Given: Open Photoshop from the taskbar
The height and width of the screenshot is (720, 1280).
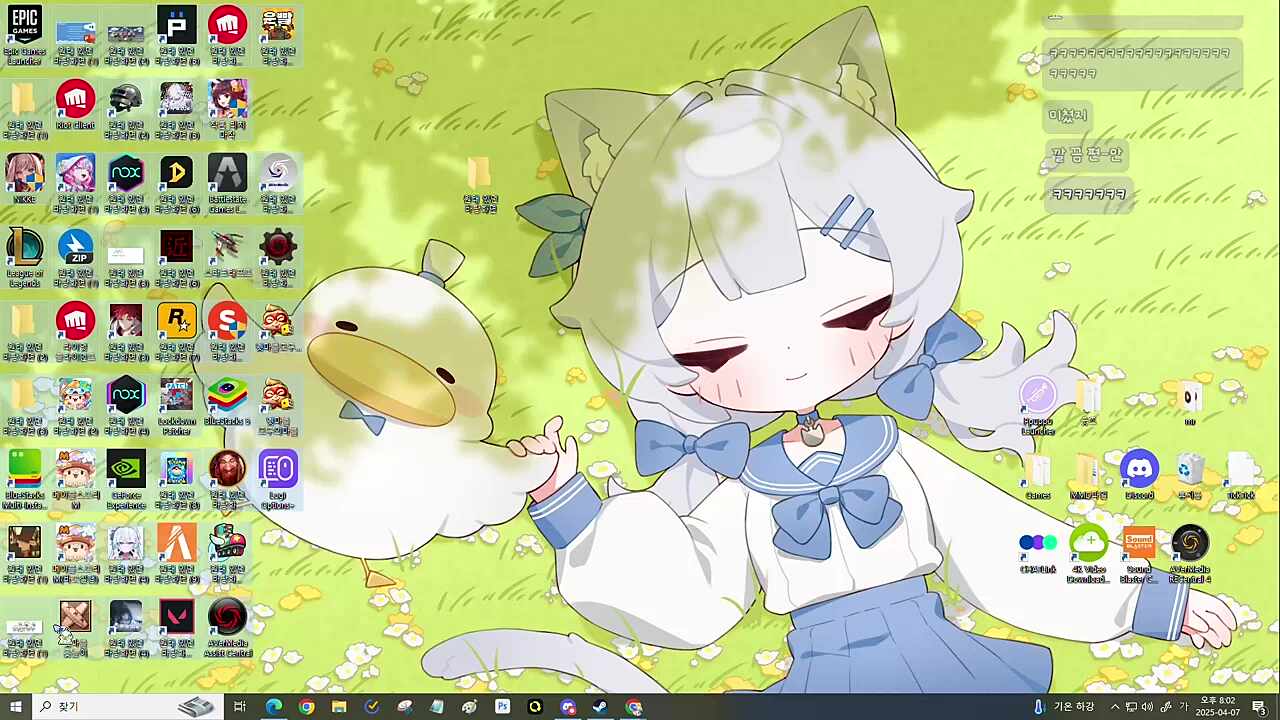Looking at the screenshot, I should [x=502, y=707].
